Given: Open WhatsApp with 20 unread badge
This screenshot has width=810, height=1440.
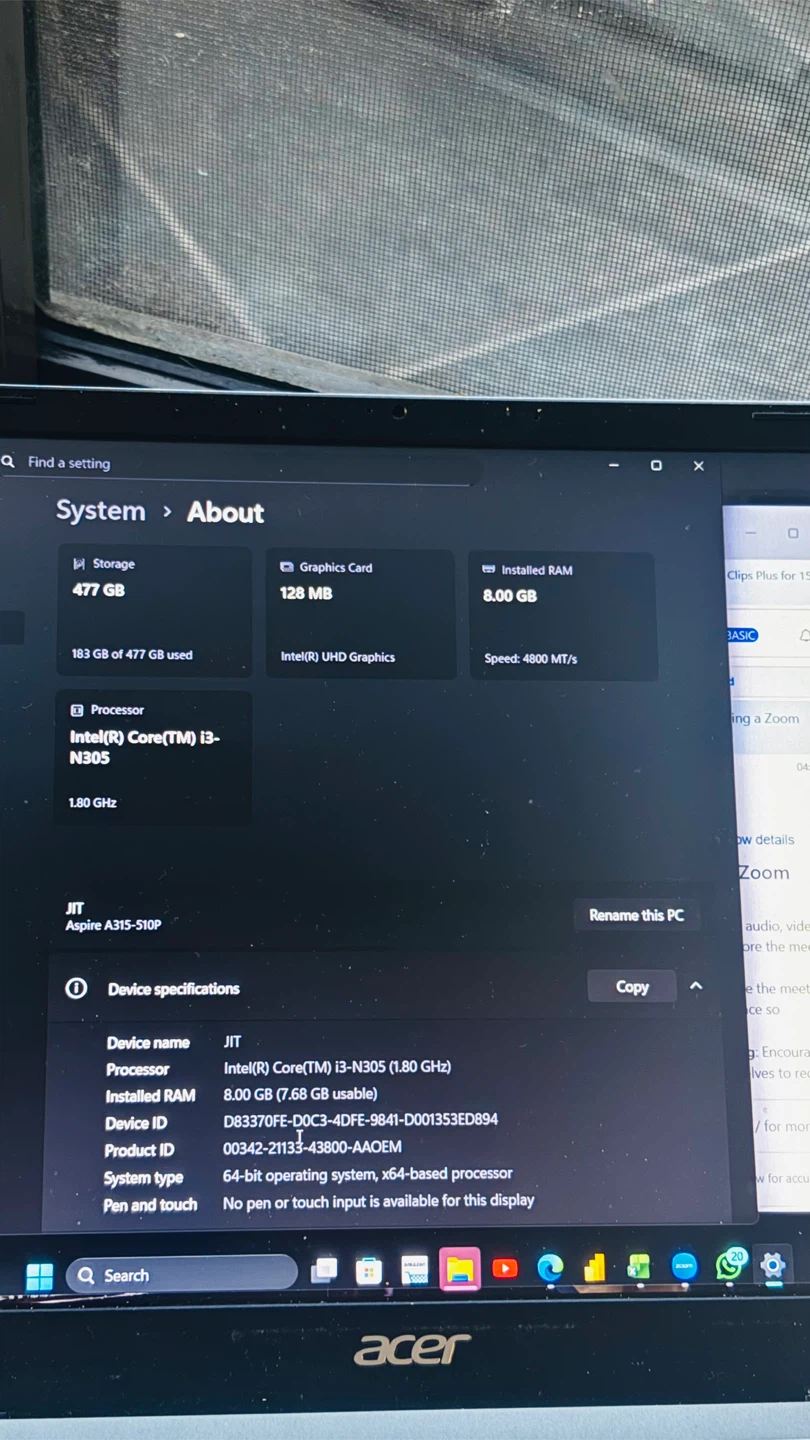Looking at the screenshot, I should tap(730, 1265).
